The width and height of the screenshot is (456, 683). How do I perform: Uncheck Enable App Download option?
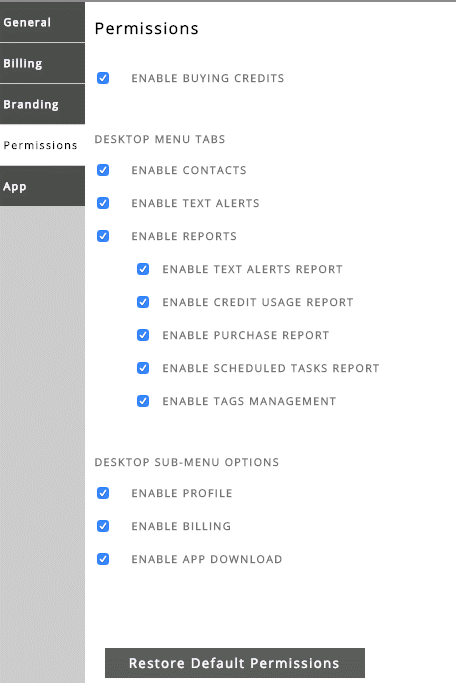(103, 559)
